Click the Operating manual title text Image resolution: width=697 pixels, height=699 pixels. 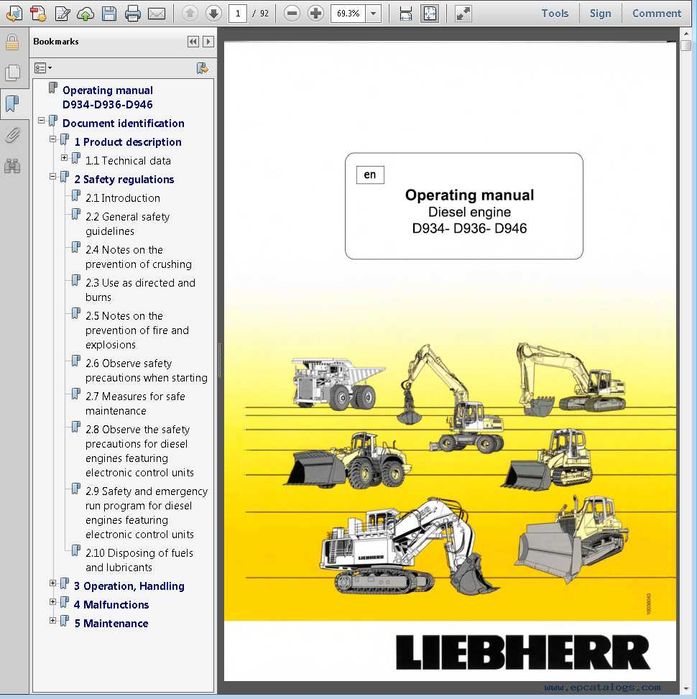pyautogui.click(x=469, y=195)
